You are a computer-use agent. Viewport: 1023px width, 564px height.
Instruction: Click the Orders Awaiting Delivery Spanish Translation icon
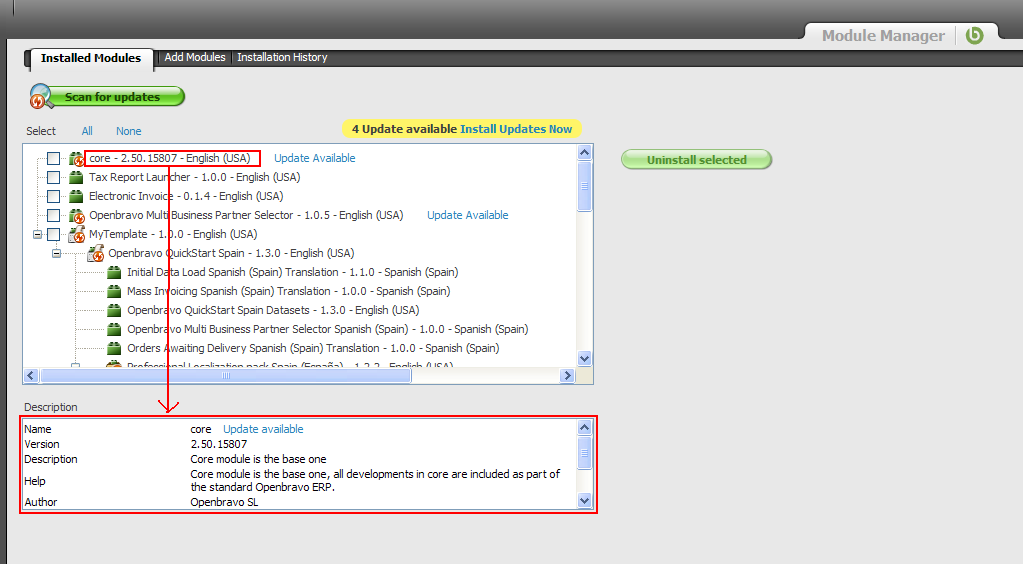(x=114, y=347)
